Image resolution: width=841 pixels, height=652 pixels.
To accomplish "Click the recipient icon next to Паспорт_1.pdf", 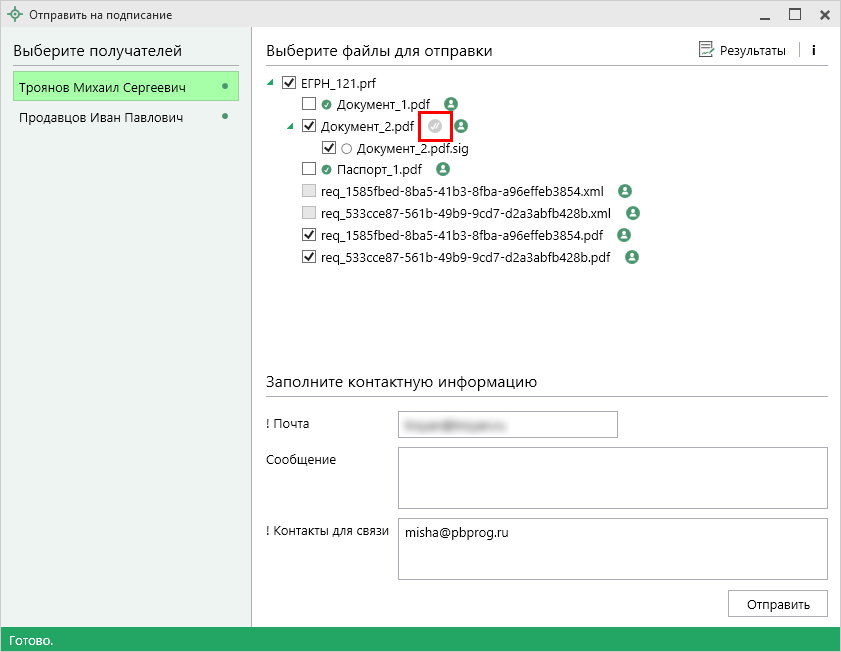I will click(443, 169).
